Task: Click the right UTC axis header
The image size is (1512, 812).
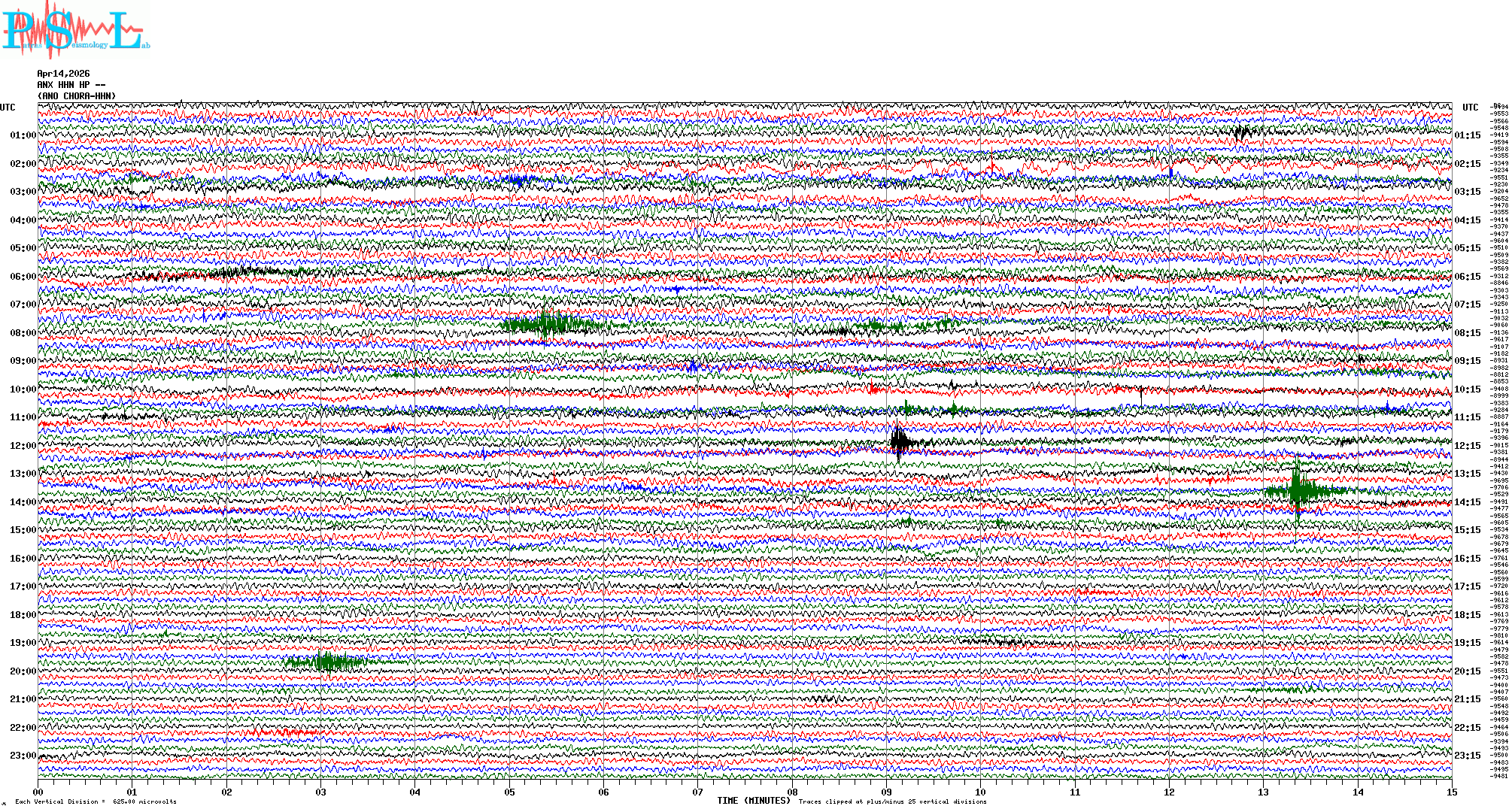Action: (1470, 108)
